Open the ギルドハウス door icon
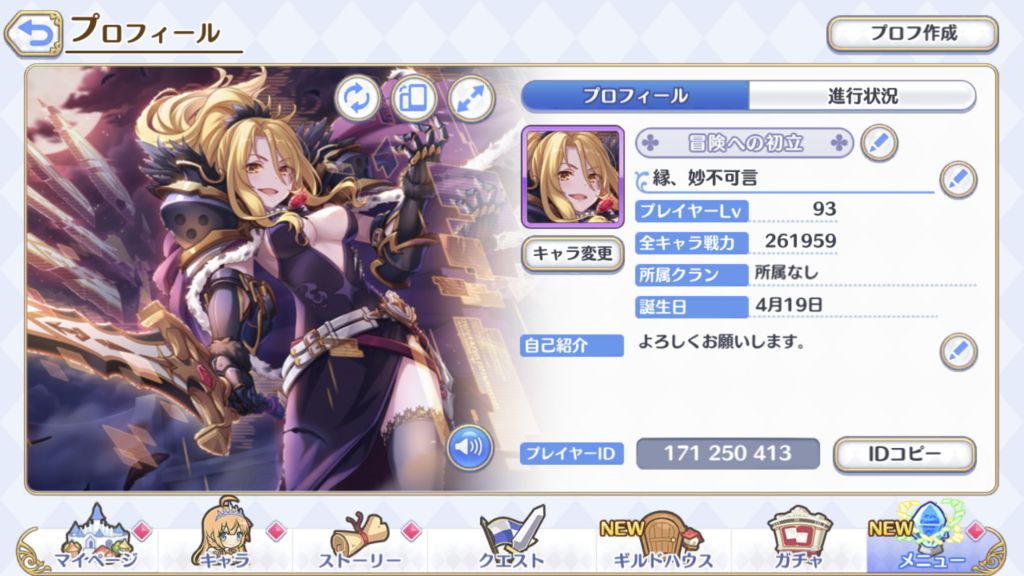 tap(662, 541)
